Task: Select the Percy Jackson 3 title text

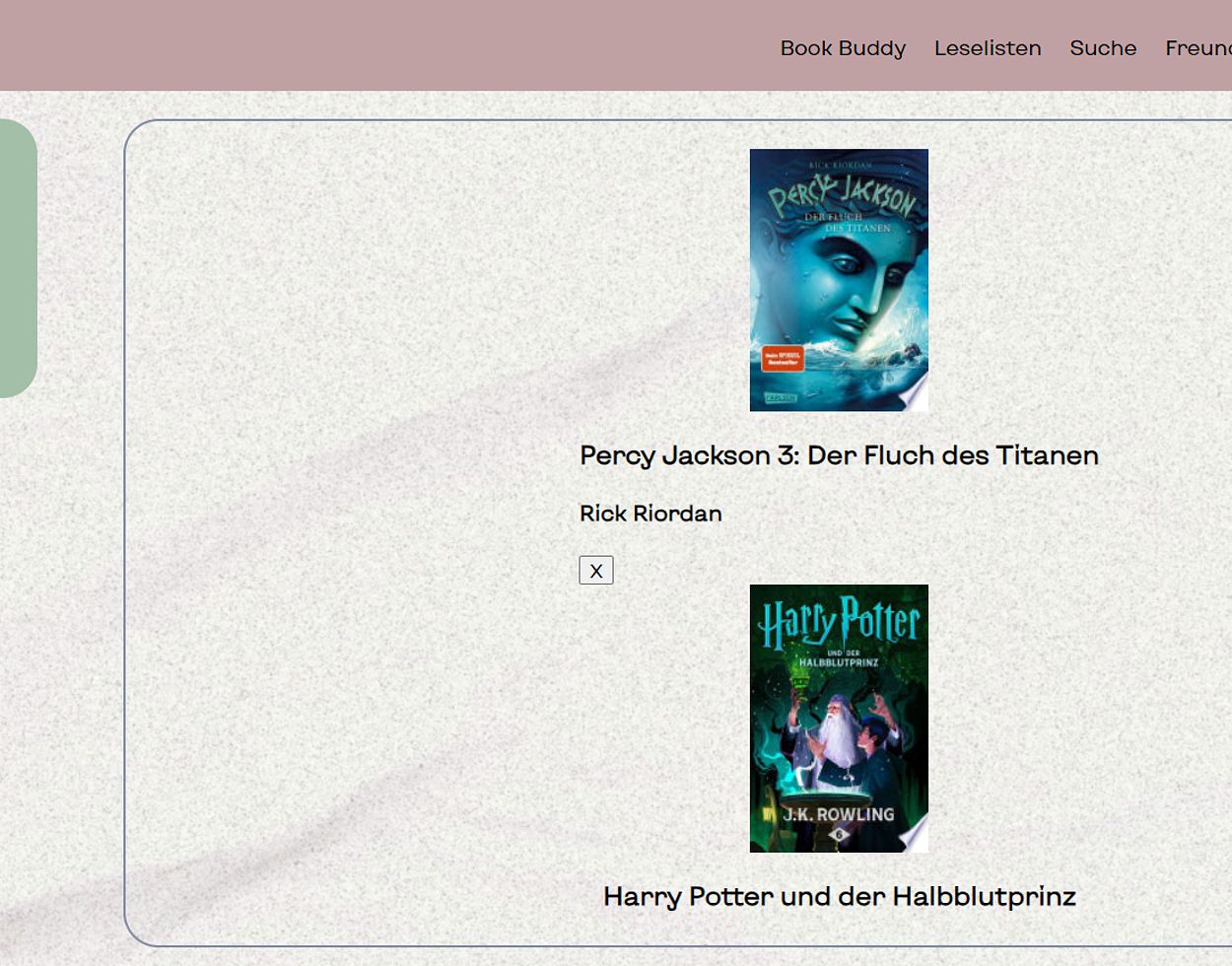Action: (839, 455)
